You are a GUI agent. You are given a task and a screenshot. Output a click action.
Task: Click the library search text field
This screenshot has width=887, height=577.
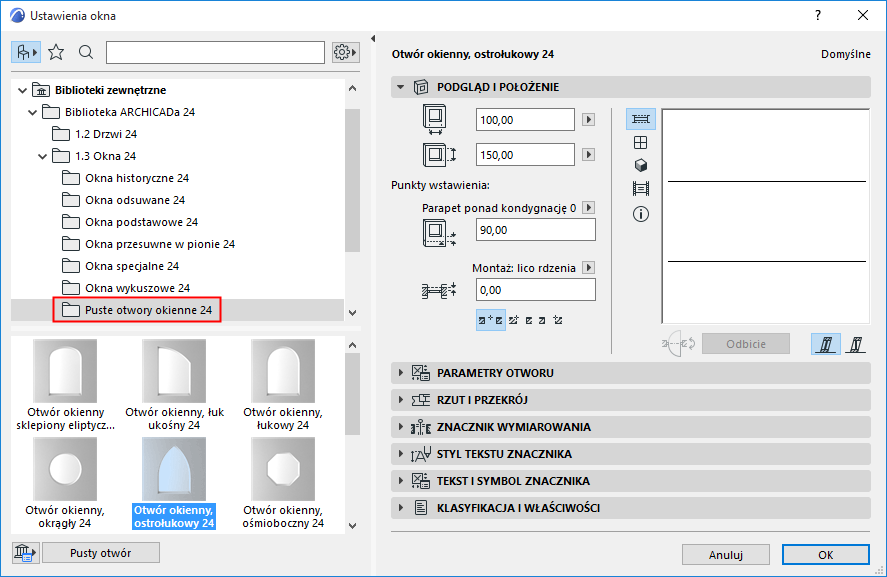coord(215,53)
